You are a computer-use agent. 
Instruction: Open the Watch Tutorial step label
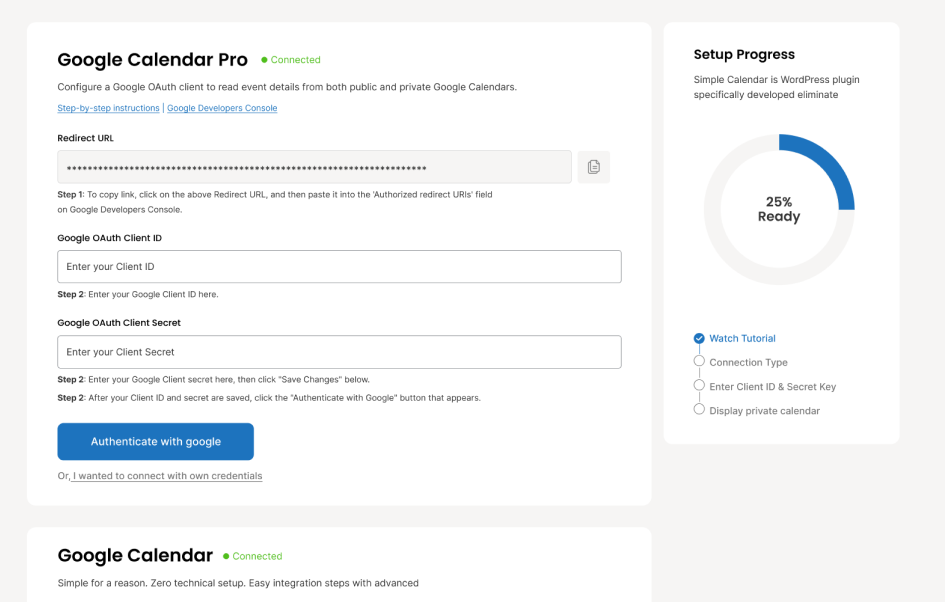tap(742, 338)
